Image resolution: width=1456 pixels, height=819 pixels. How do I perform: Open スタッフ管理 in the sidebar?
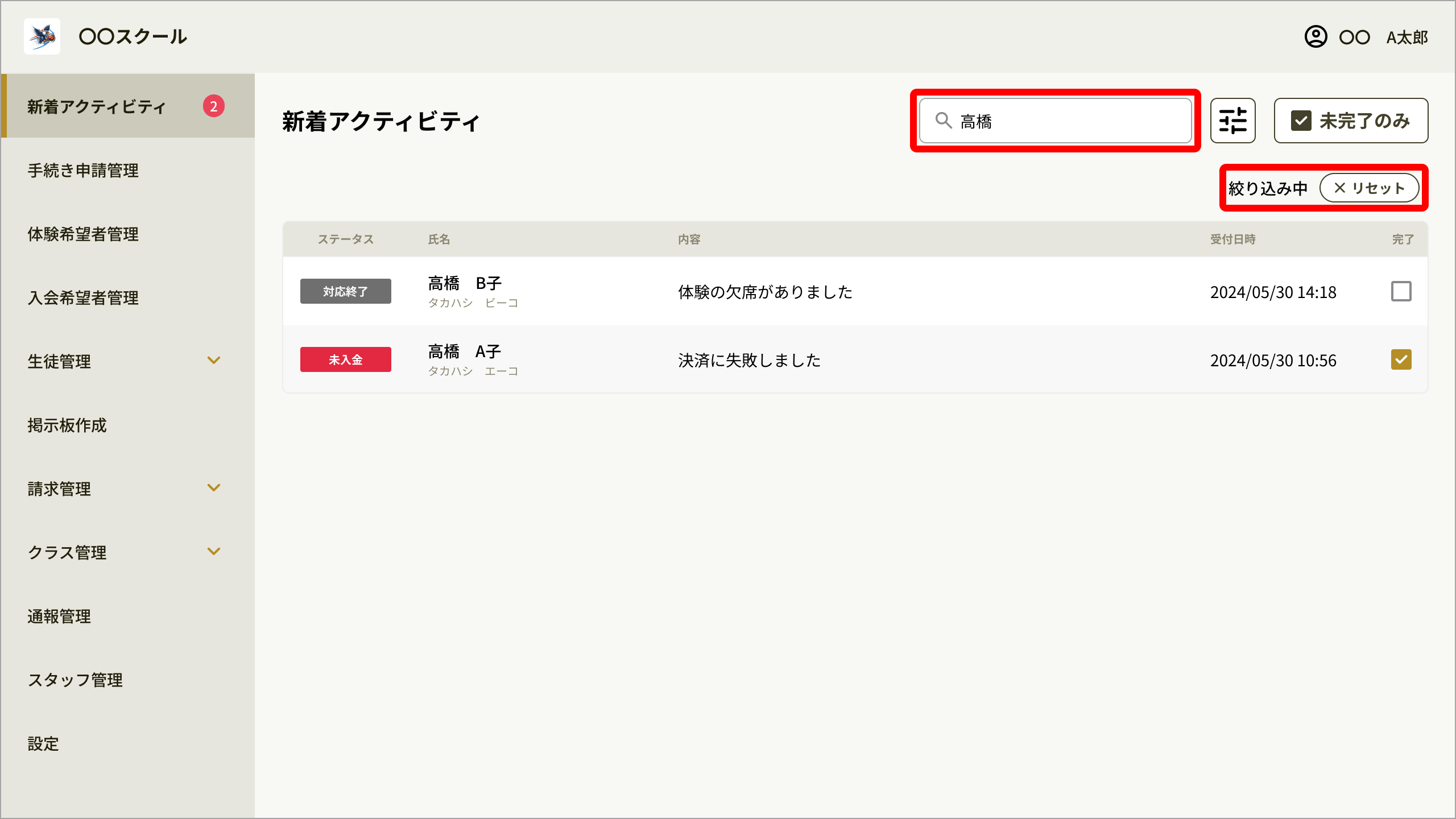click(128, 680)
